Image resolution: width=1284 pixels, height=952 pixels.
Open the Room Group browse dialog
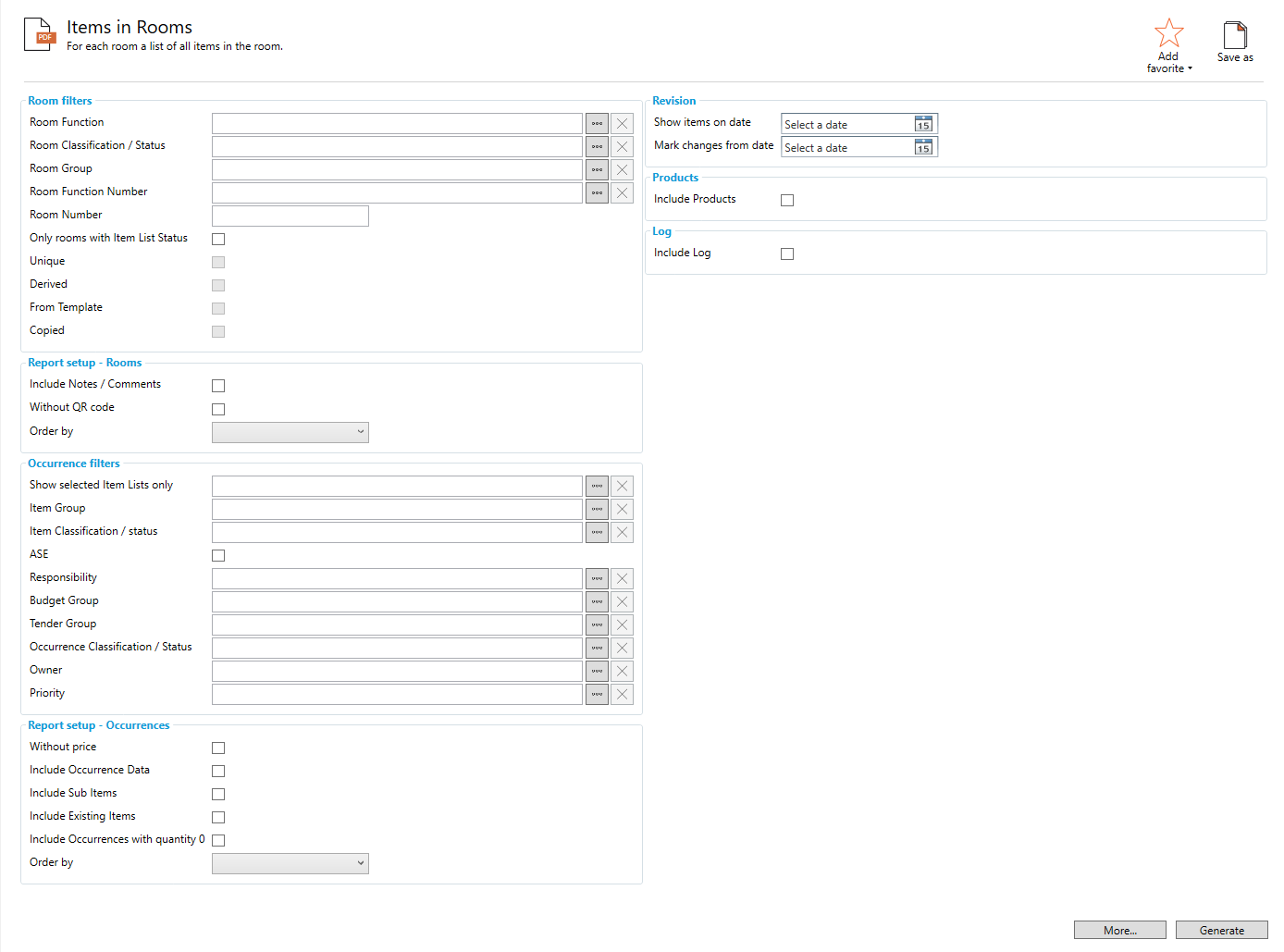click(597, 169)
